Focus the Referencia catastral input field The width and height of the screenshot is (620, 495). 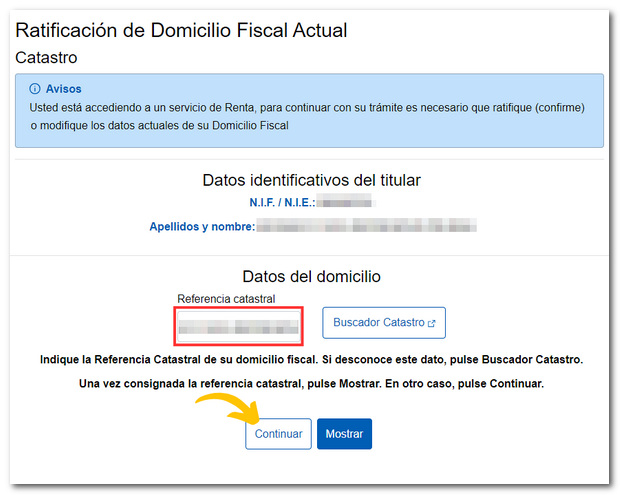pyautogui.click(x=237, y=326)
